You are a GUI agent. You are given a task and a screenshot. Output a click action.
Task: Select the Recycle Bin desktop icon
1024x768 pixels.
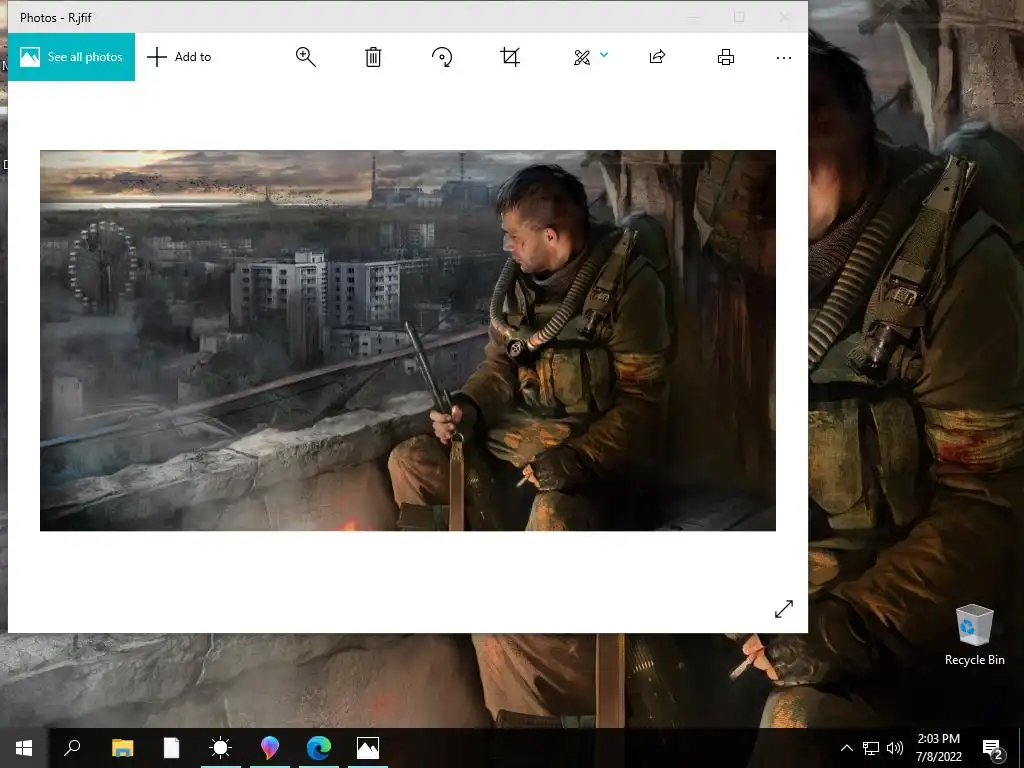click(x=974, y=635)
